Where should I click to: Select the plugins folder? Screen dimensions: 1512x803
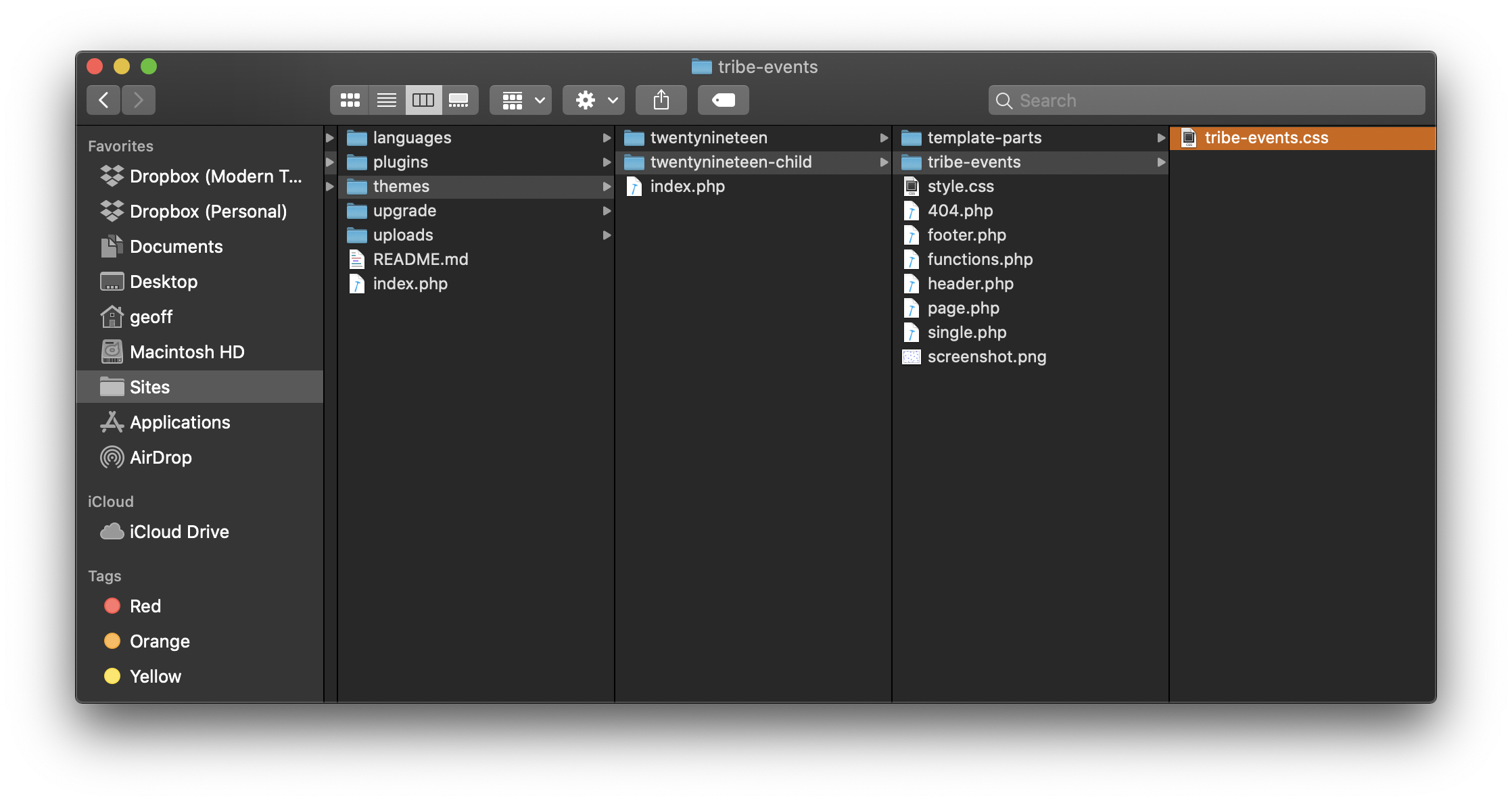(x=476, y=162)
